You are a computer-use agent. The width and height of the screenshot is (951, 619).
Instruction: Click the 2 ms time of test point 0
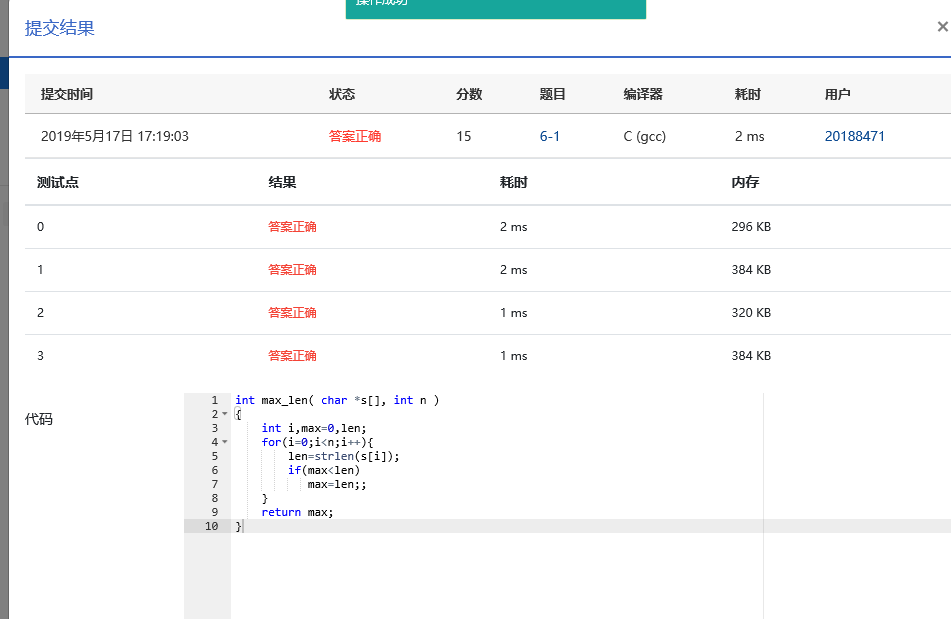pos(513,227)
